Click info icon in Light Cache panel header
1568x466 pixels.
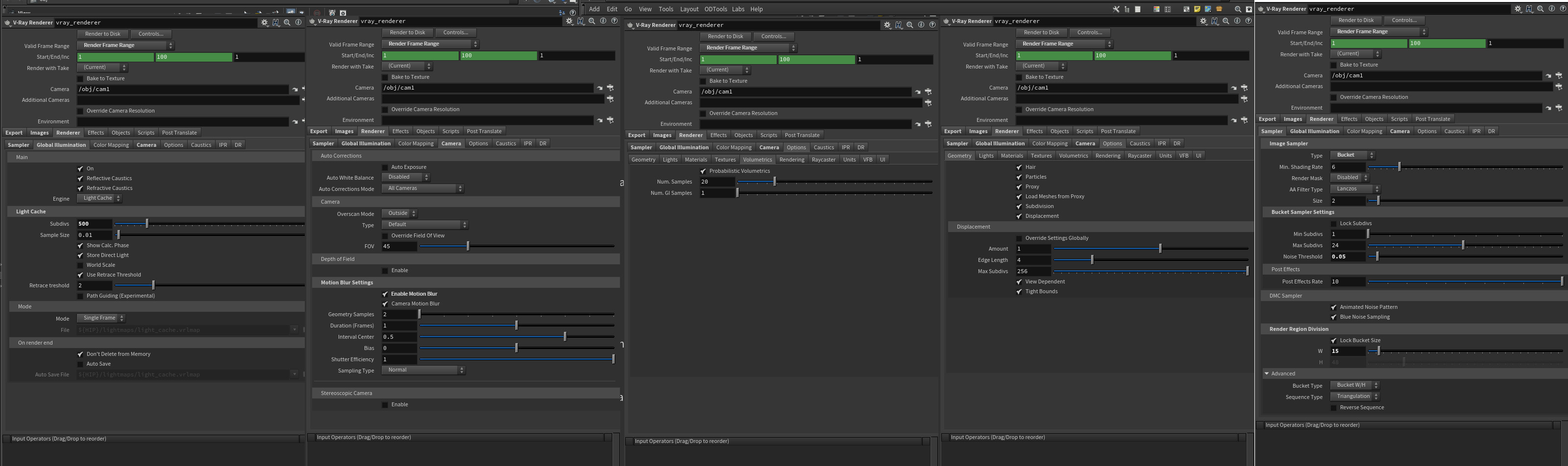[x=298, y=23]
